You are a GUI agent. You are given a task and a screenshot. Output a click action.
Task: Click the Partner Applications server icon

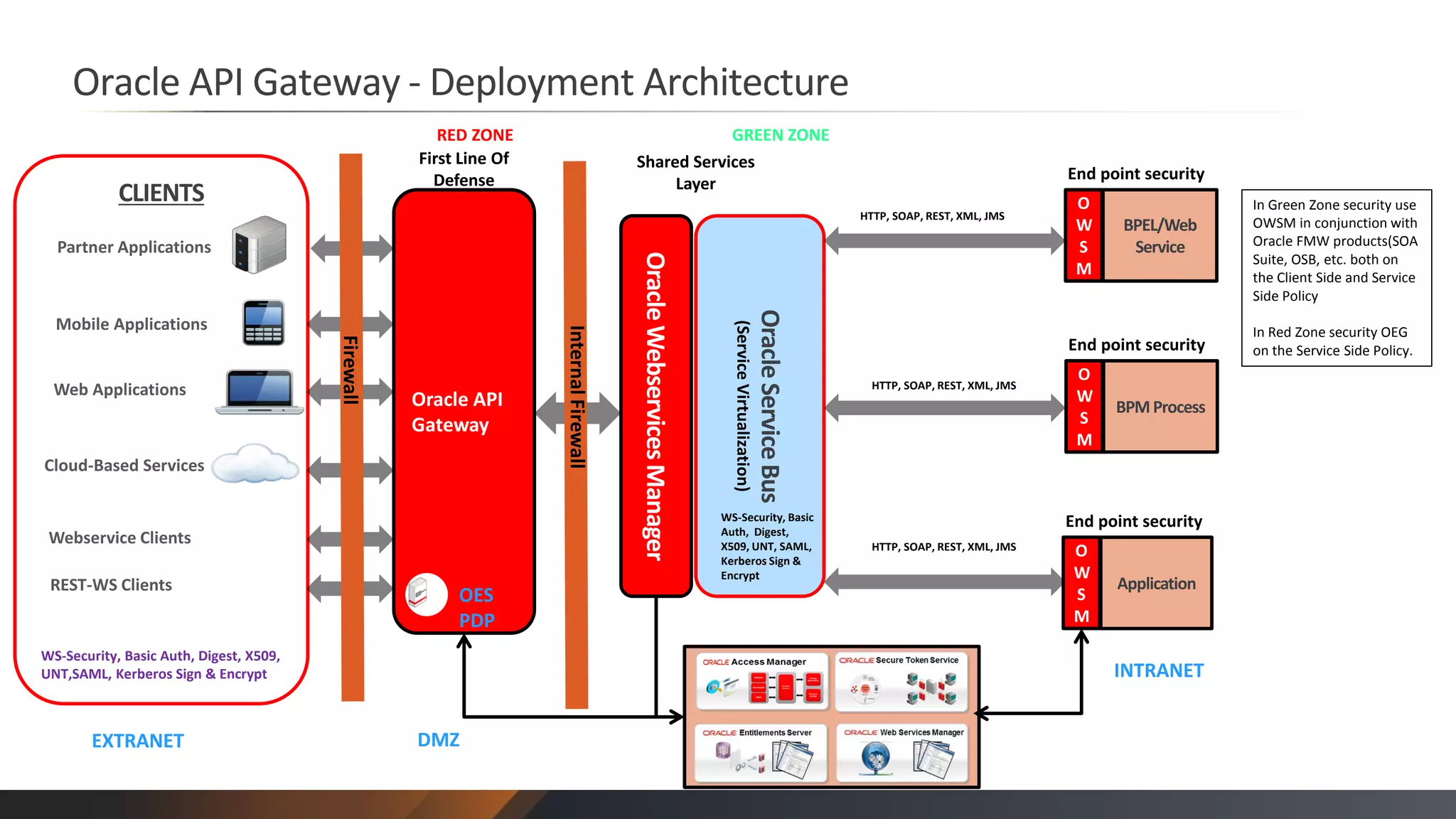259,245
